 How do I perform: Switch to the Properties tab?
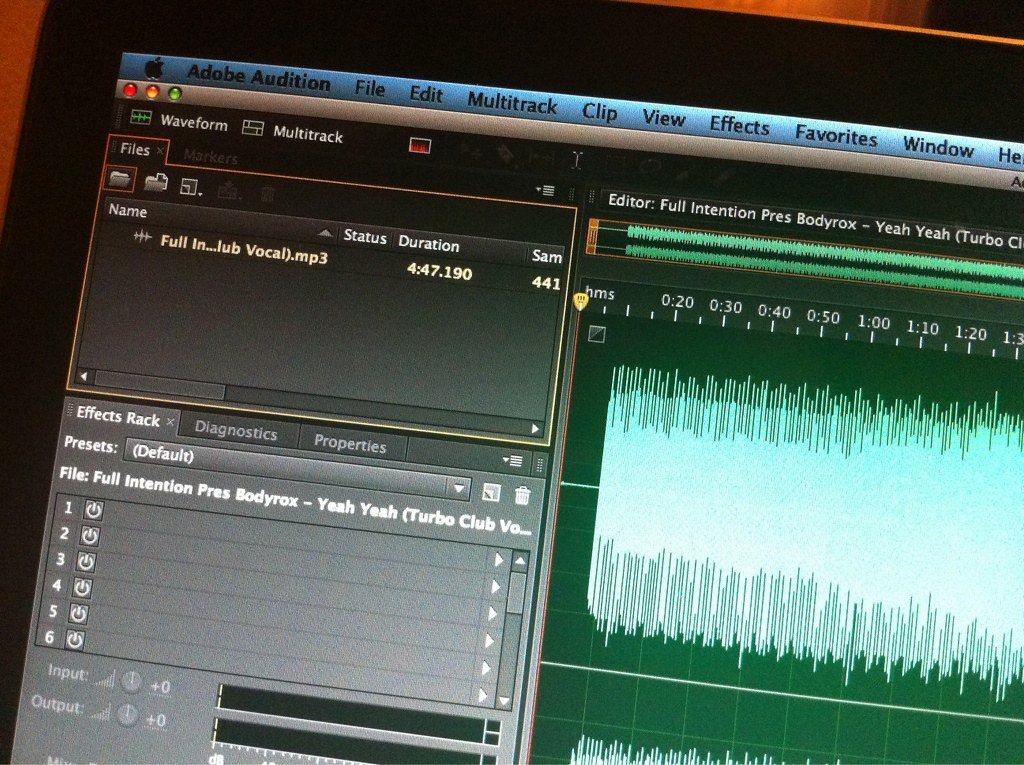click(x=350, y=443)
